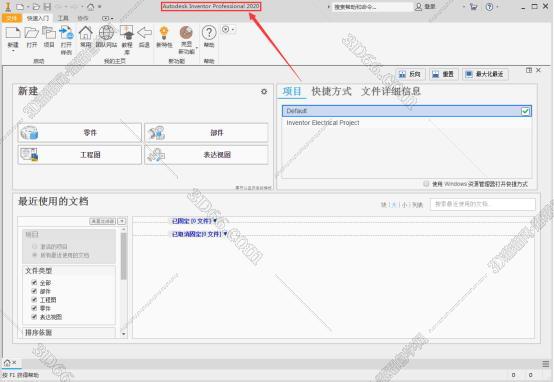
Task: Open the Projects (项目) ribbon icon
Action: click(49, 34)
